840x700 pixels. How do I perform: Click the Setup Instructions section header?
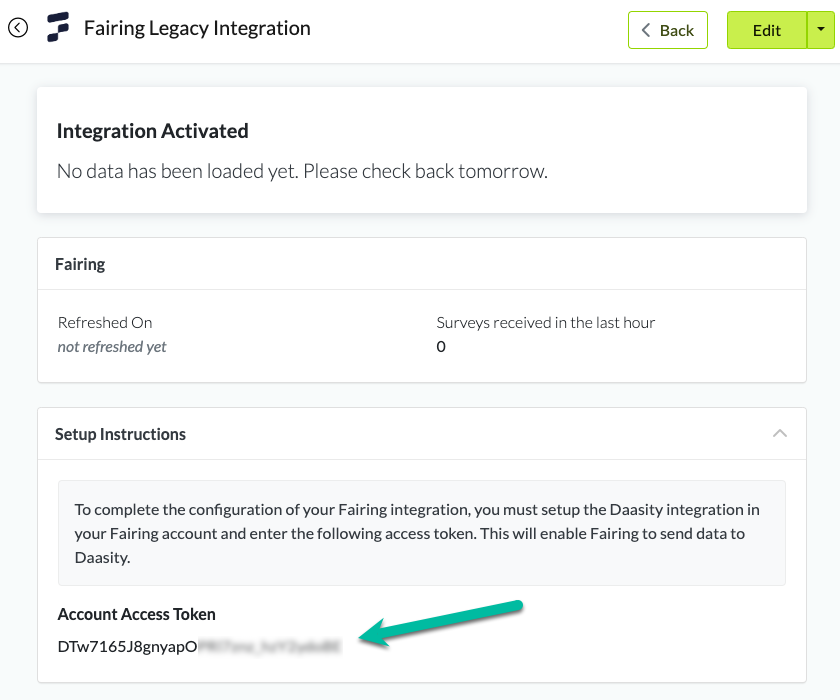tap(120, 434)
